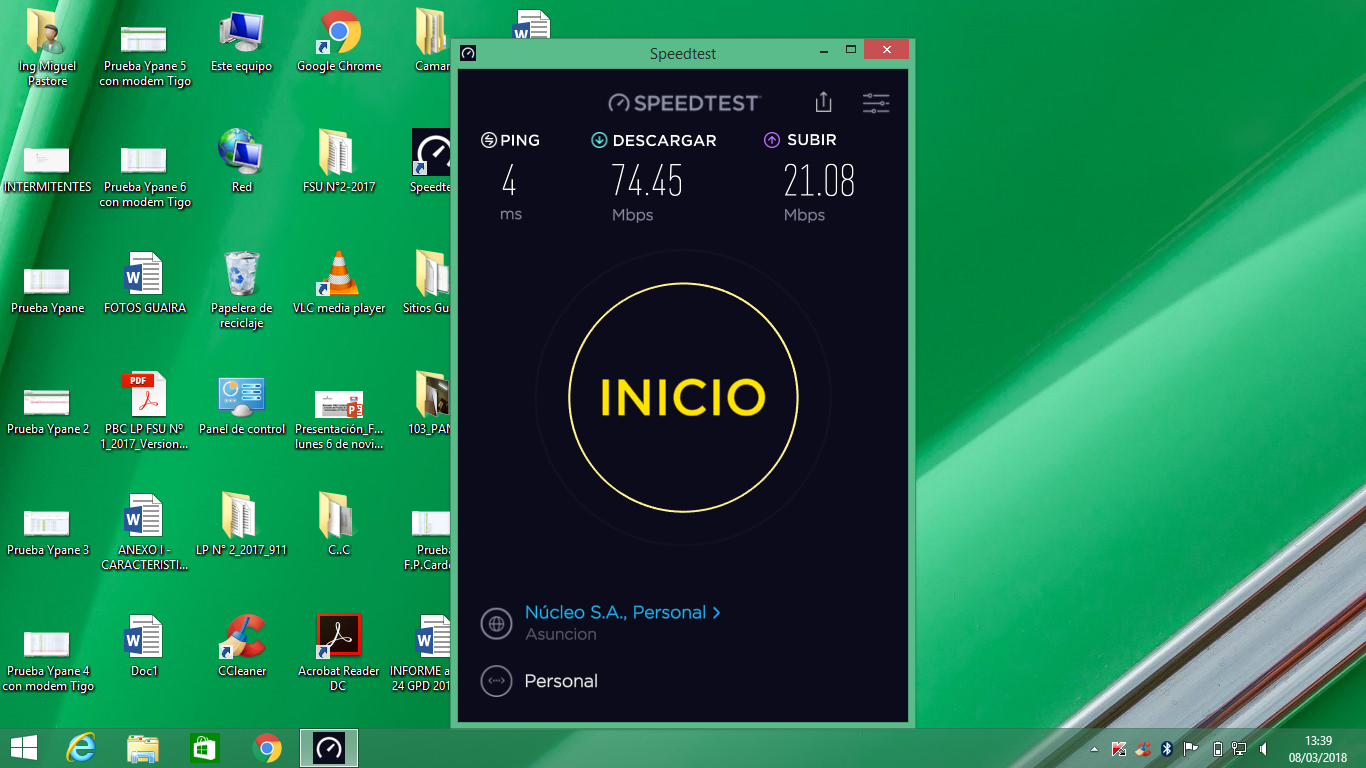The image size is (1366, 768).
Task: Click the 4 ms ping value
Action: tap(509, 181)
